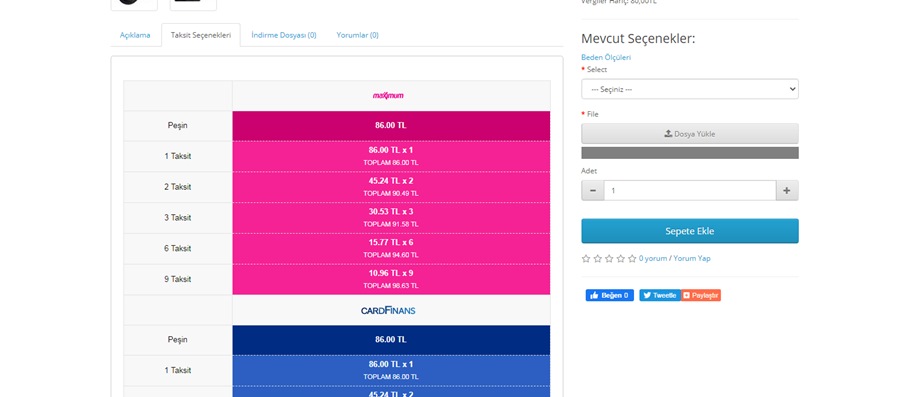Image resolution: width=900 pixels, height=397 pixels.
Task: Click the gray upload progress bar
Action: (690, 153)
